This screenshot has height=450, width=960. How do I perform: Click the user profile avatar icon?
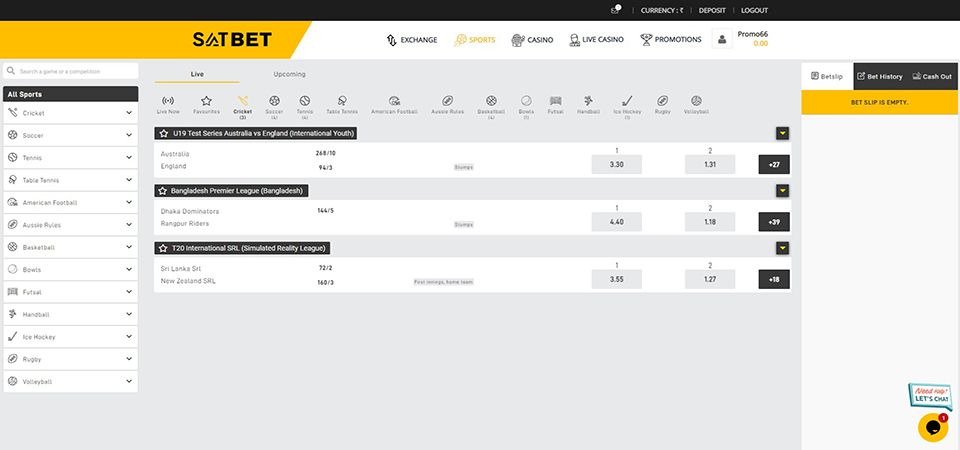722,39
